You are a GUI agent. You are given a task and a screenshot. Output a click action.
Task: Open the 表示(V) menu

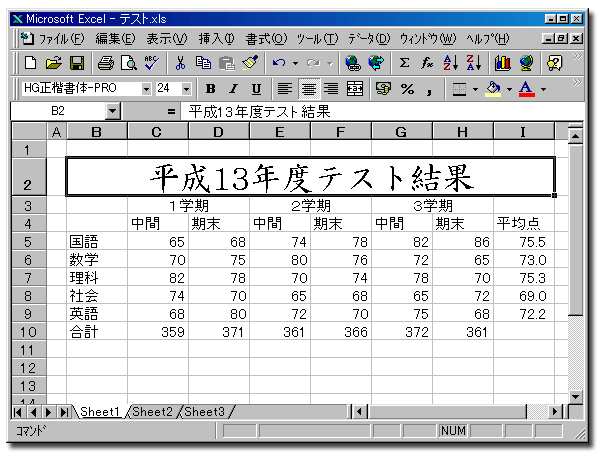point(167,39)
